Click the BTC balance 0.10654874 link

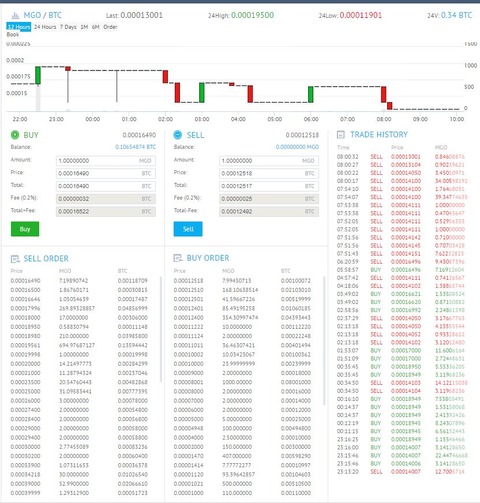pos(136,147)
